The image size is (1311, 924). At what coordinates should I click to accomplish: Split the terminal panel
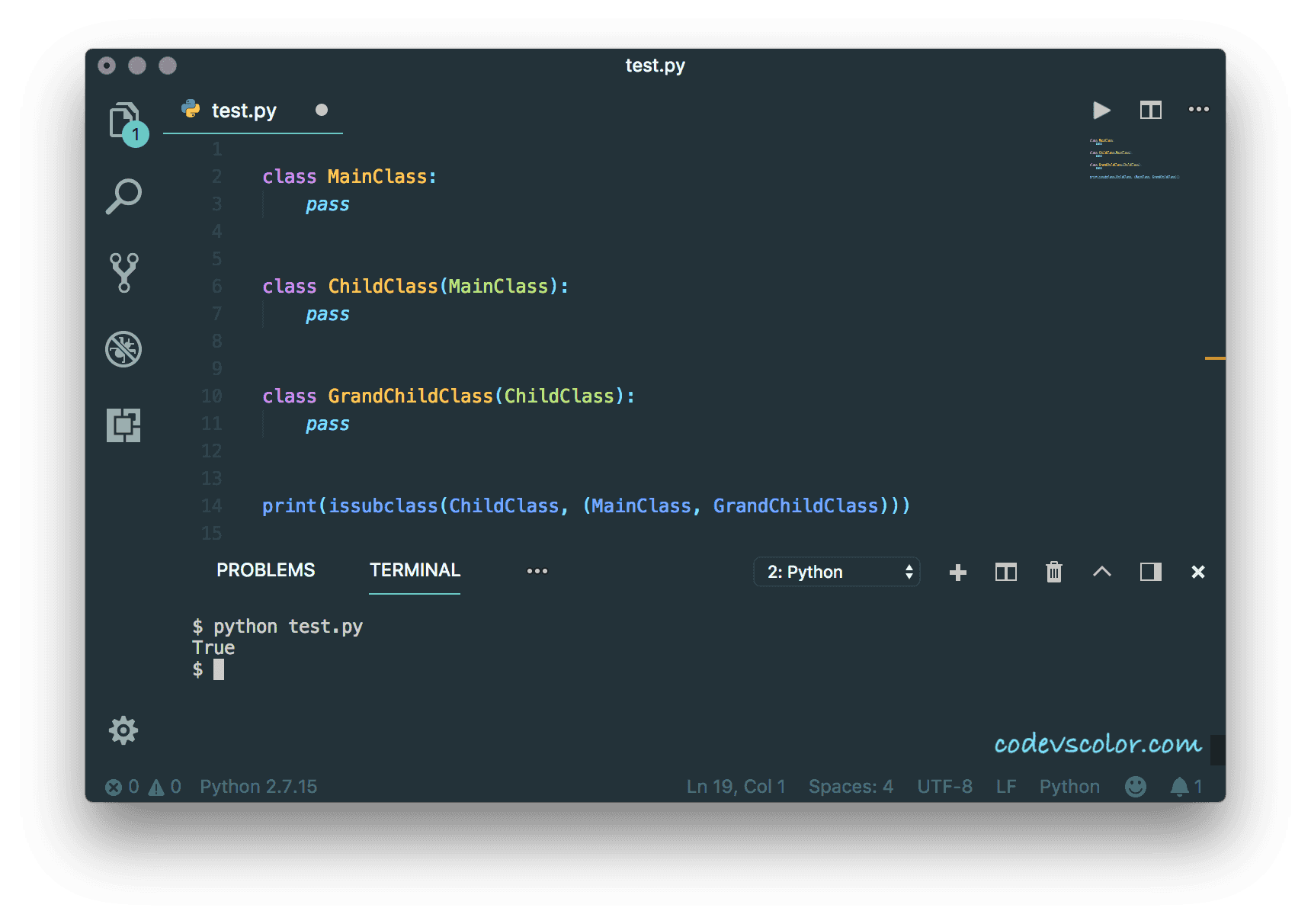coord(1006,573)
